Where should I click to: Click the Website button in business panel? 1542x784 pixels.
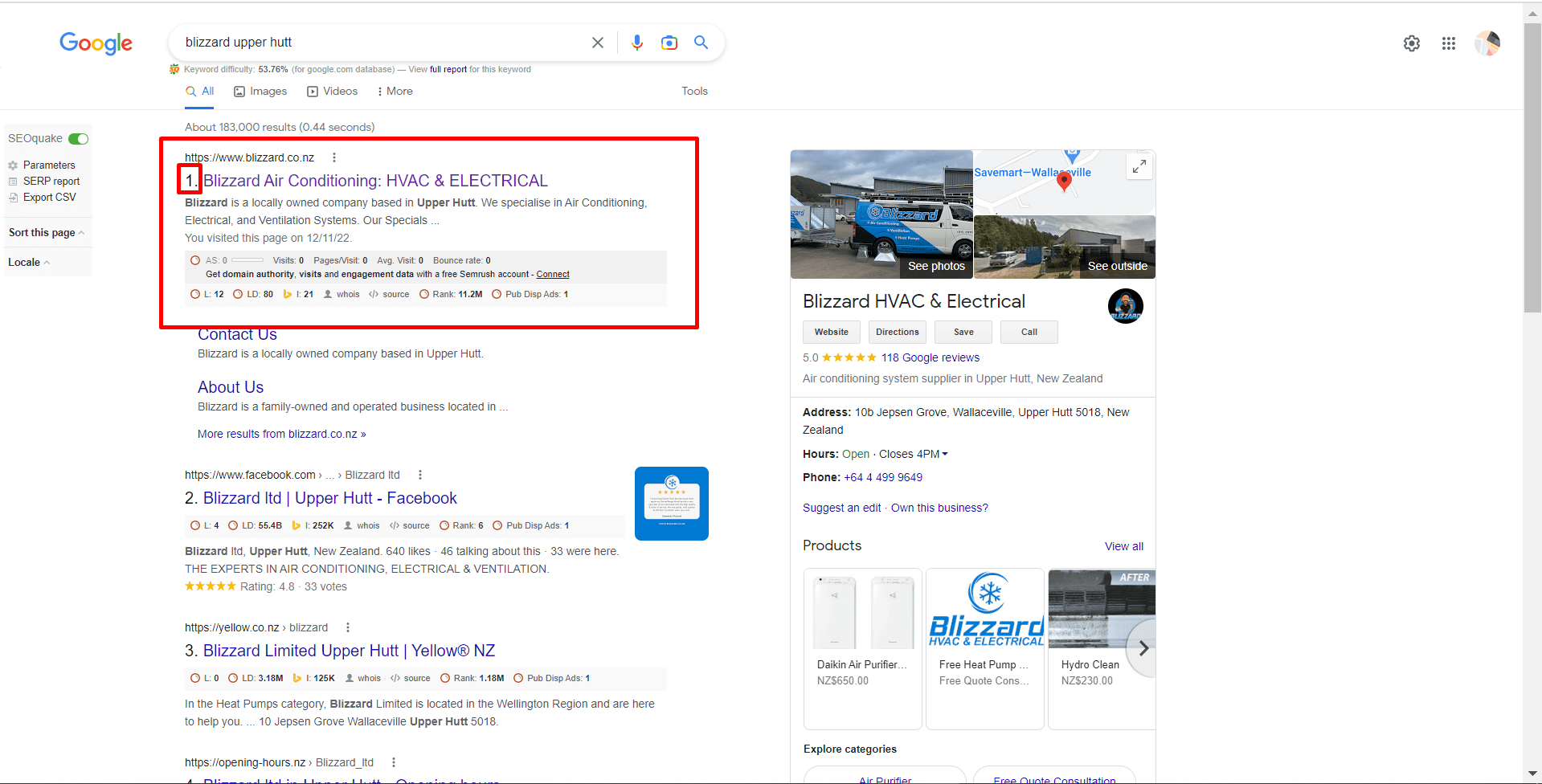(832, 333)
